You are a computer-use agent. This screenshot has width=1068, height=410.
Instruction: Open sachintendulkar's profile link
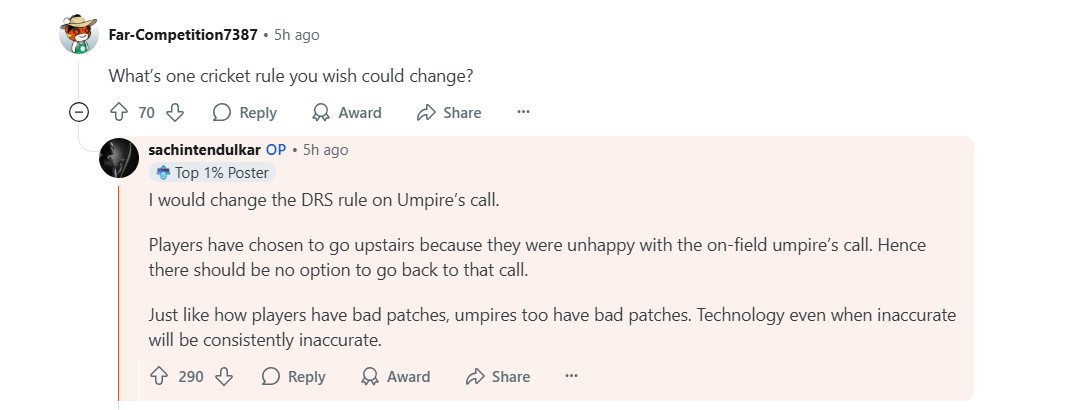coord(204,150)
